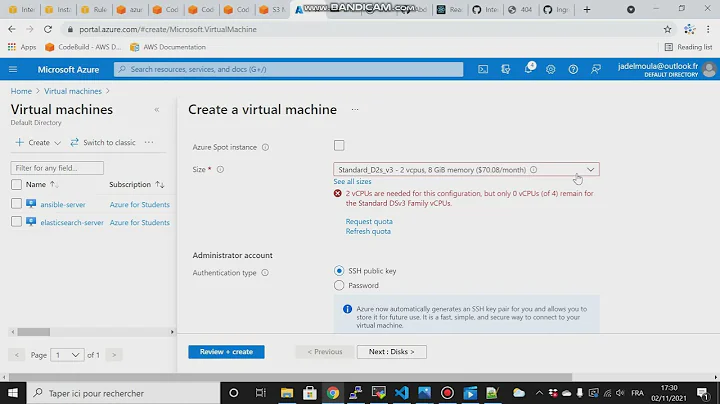
Task: Click Taper ici pour rechercher search box
Action: point(124,393)
